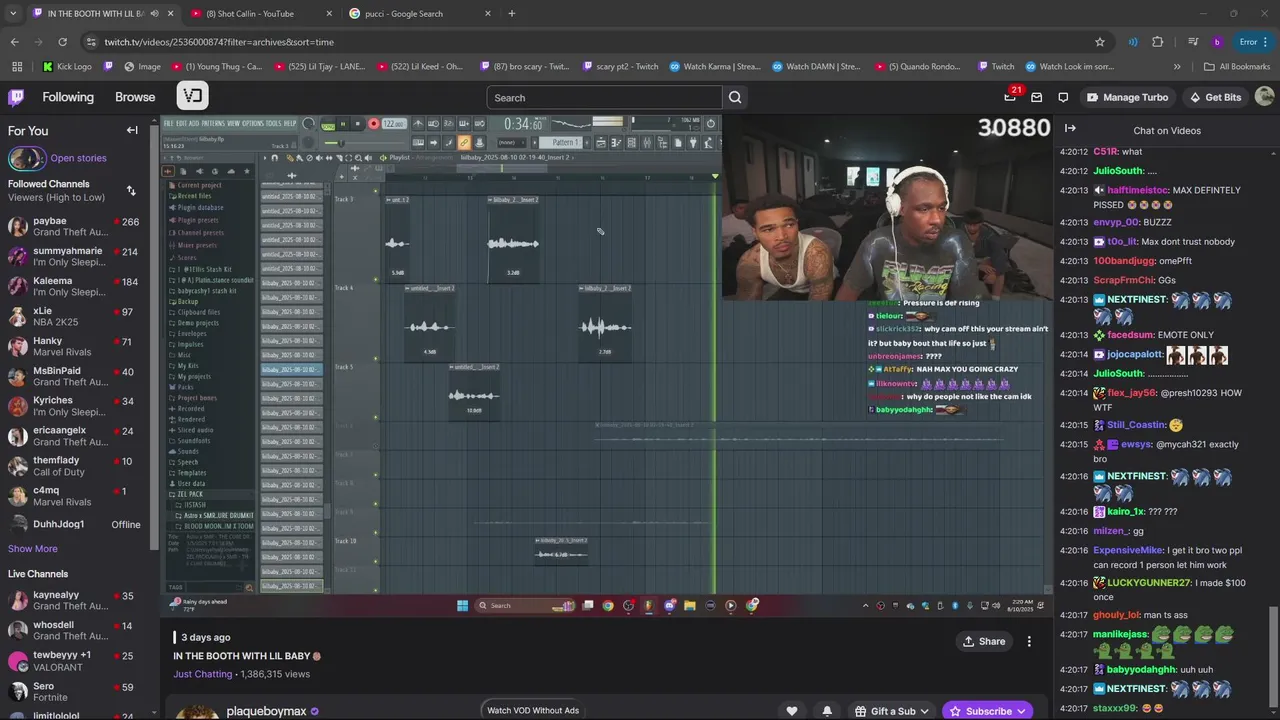This screenshot has height=720, width=1280.
Task: Expand the ZEL PACK folder in FL browser
Action: click(190, 494)
